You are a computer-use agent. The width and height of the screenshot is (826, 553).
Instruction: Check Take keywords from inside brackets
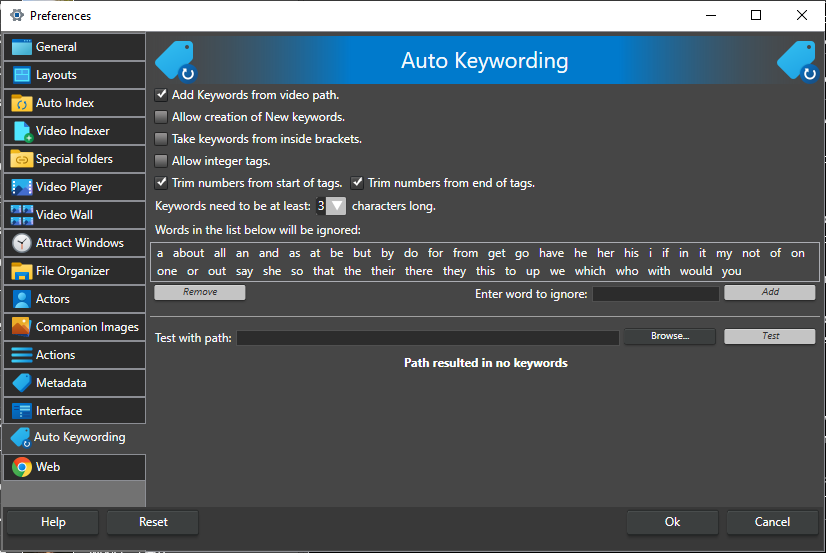(162, 139)
